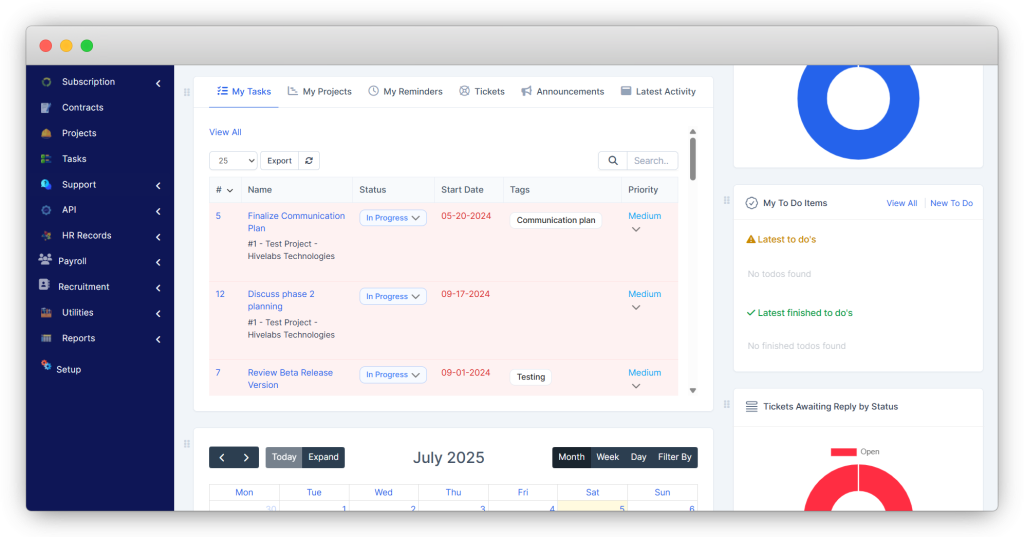The image size is (1024, 537).
Task: Click the refresh icon beside Export
Action: point(310,161)
